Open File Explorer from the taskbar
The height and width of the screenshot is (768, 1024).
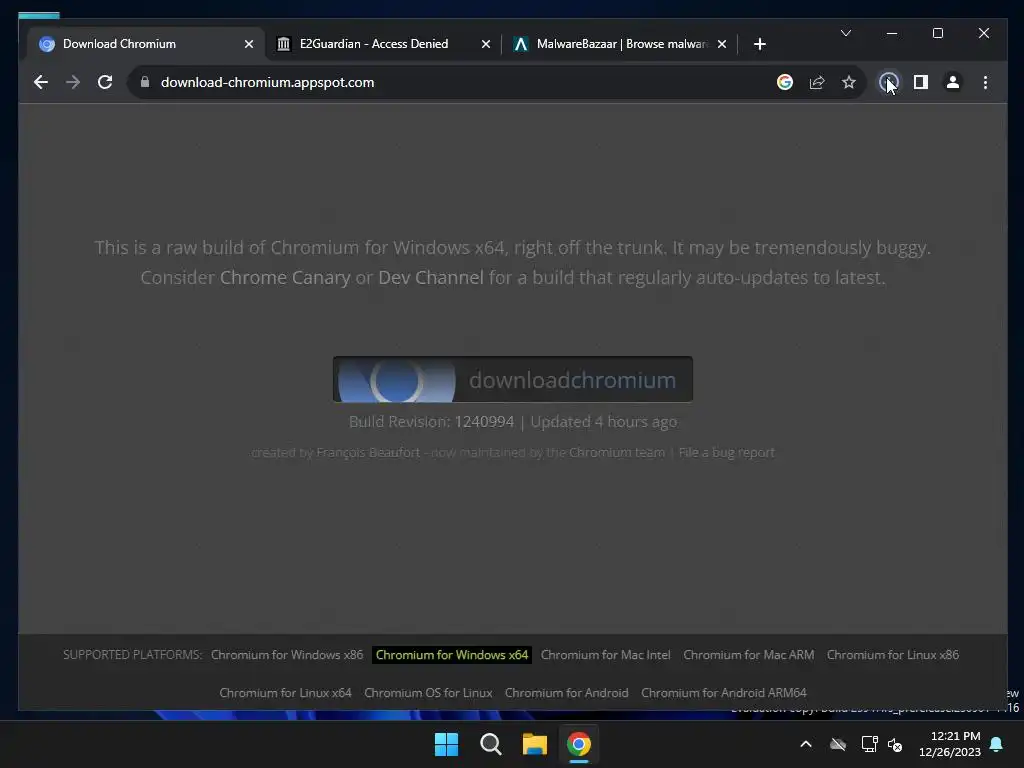tap(534, 744)
